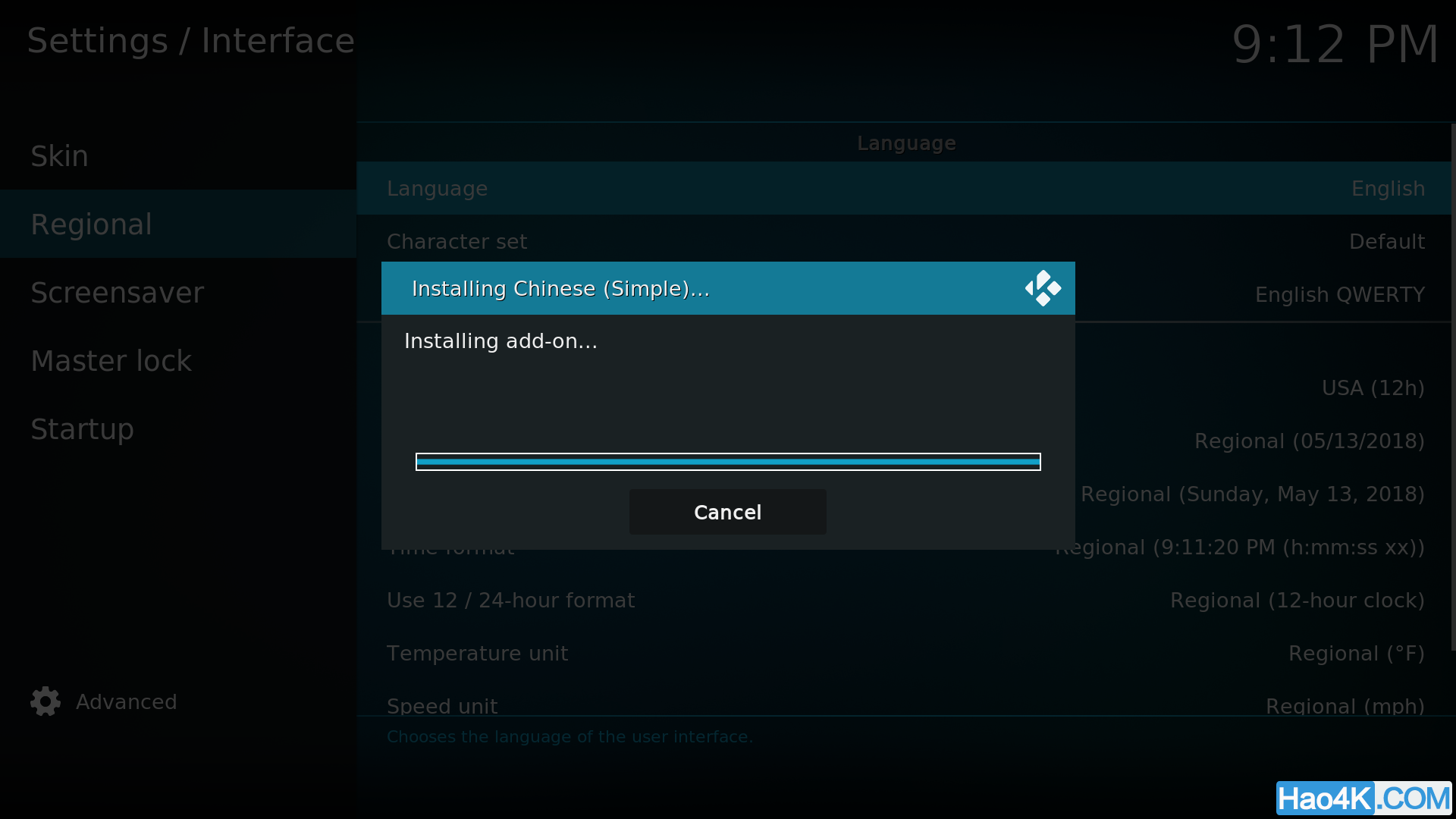Click the installation progress bar
This screenshot has width=1456, height=819.
728,462
